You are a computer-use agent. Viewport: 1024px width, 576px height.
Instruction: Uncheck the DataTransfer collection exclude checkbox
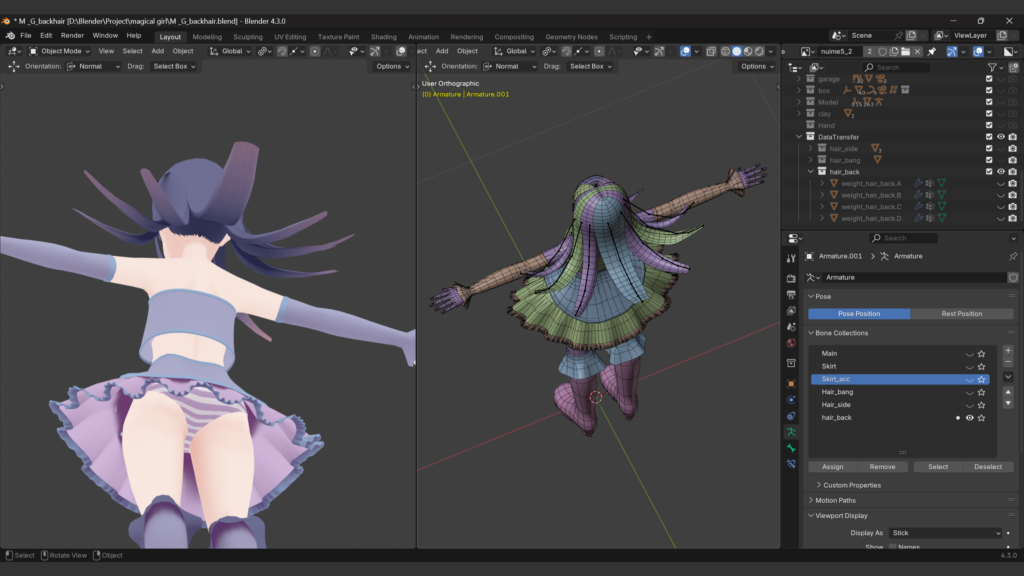[x=989, y=137]
